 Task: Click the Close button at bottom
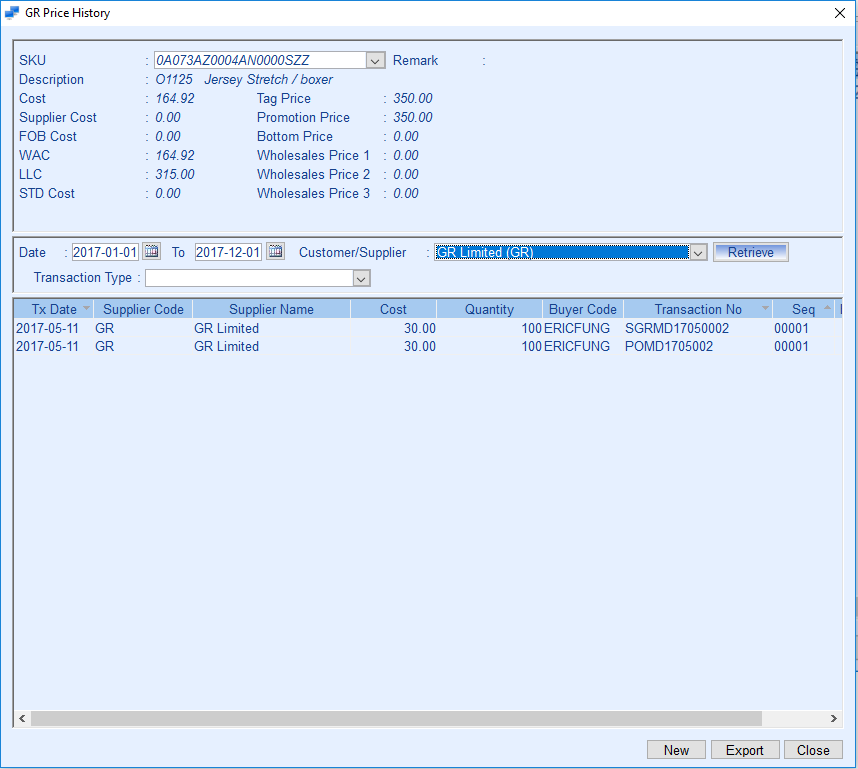click(813, 750)
